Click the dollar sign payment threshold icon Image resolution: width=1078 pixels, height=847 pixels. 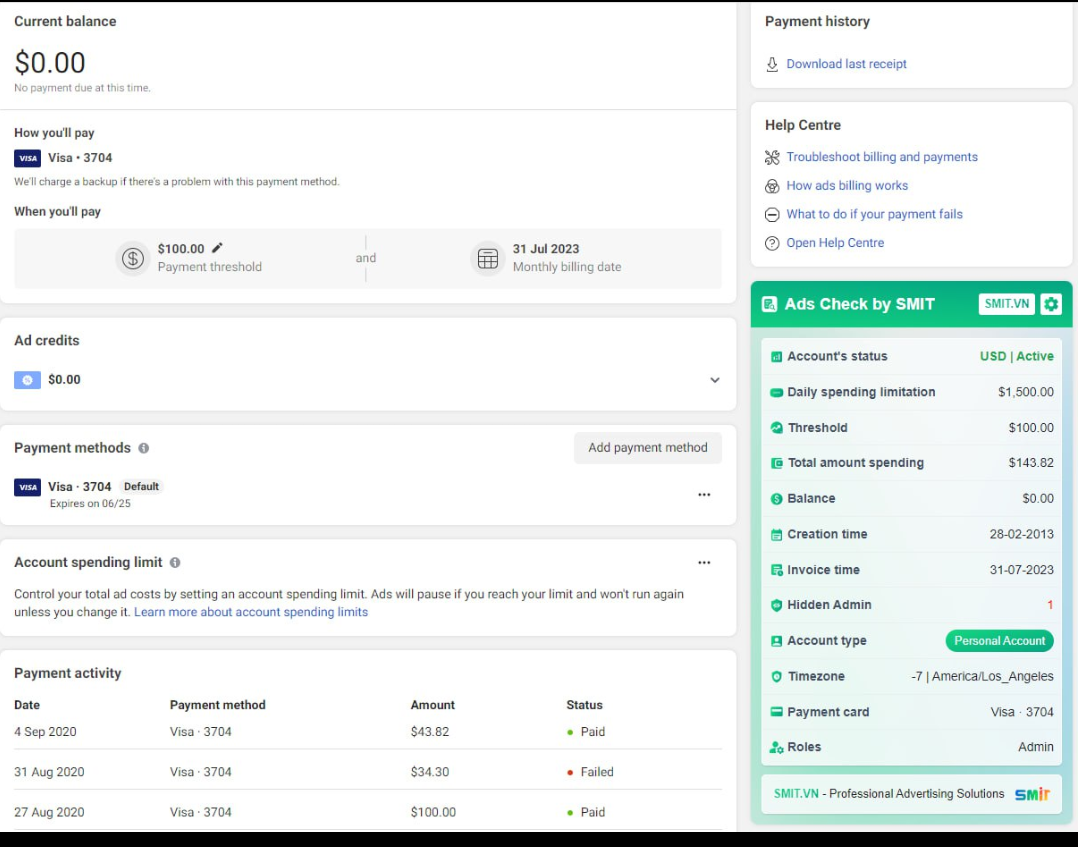[132, 258]
